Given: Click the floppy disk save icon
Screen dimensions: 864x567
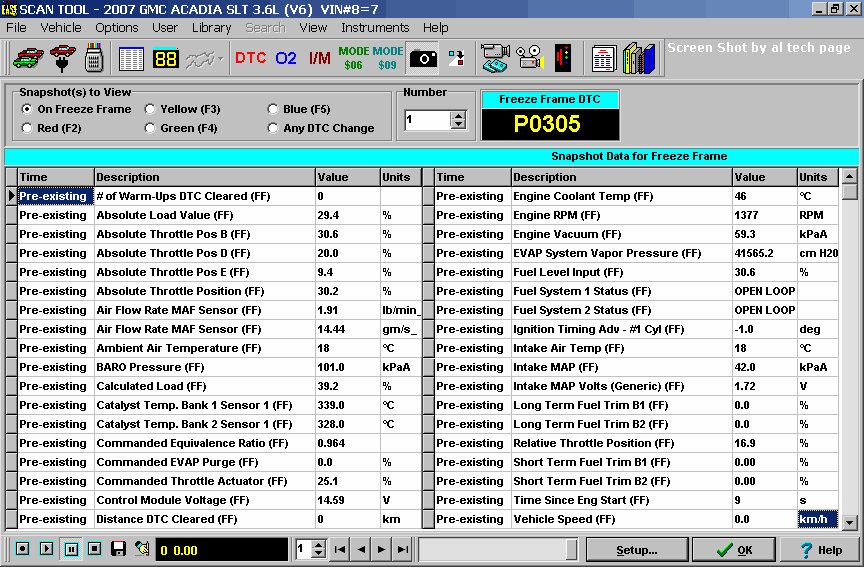Looking at the screenshot, I should (118, 549).
